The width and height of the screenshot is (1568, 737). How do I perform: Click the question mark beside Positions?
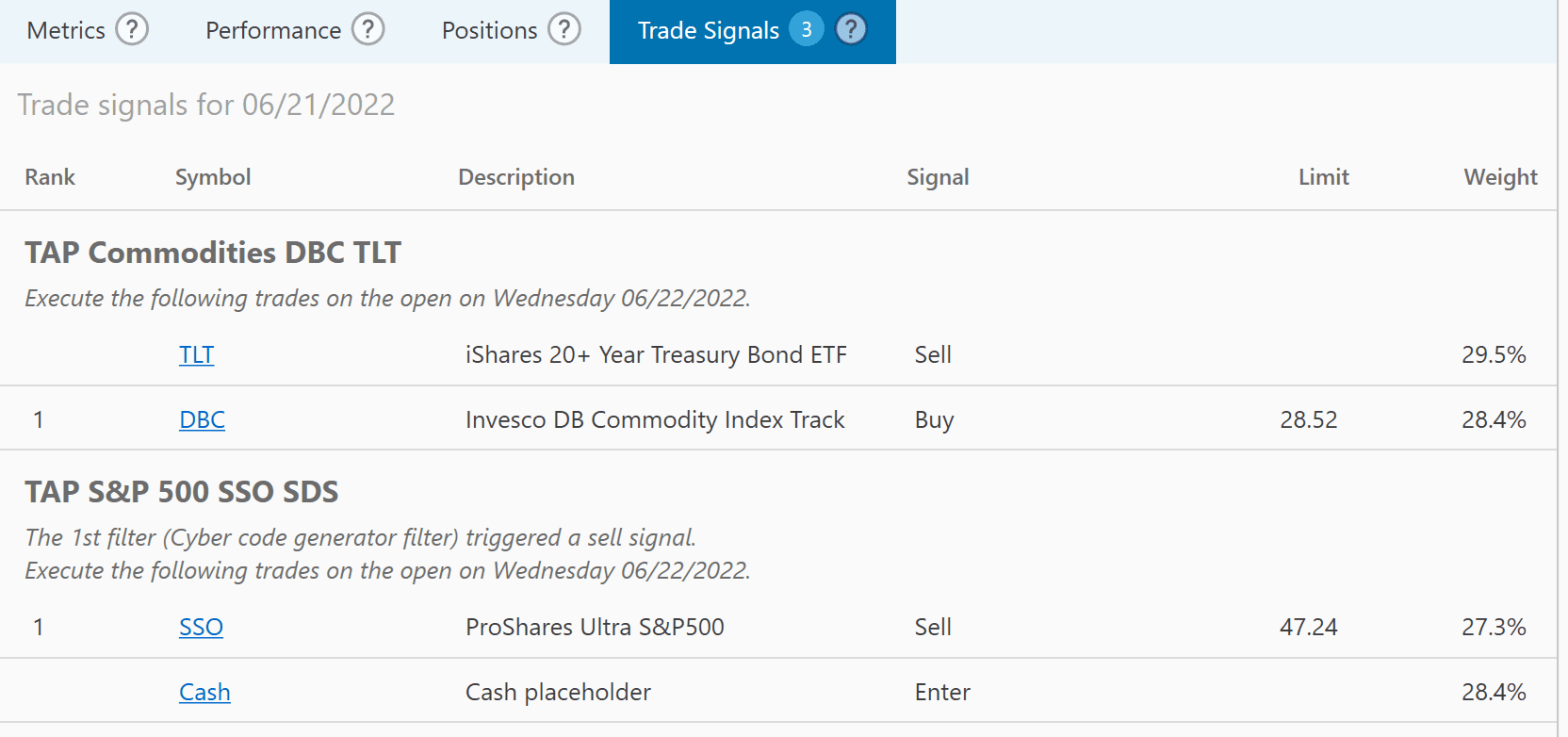click(564, 30)
